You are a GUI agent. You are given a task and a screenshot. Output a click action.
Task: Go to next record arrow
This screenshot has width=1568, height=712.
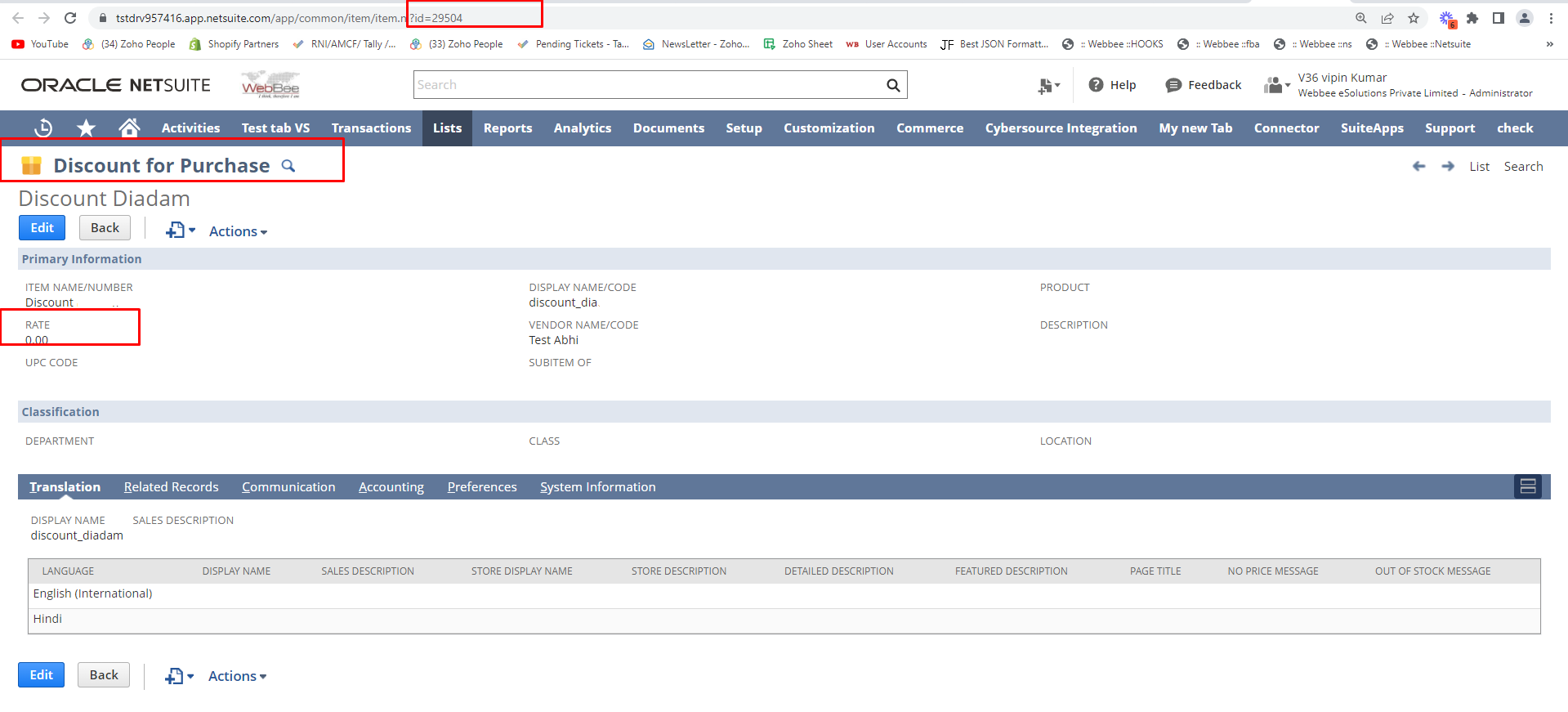[1448, 167]
